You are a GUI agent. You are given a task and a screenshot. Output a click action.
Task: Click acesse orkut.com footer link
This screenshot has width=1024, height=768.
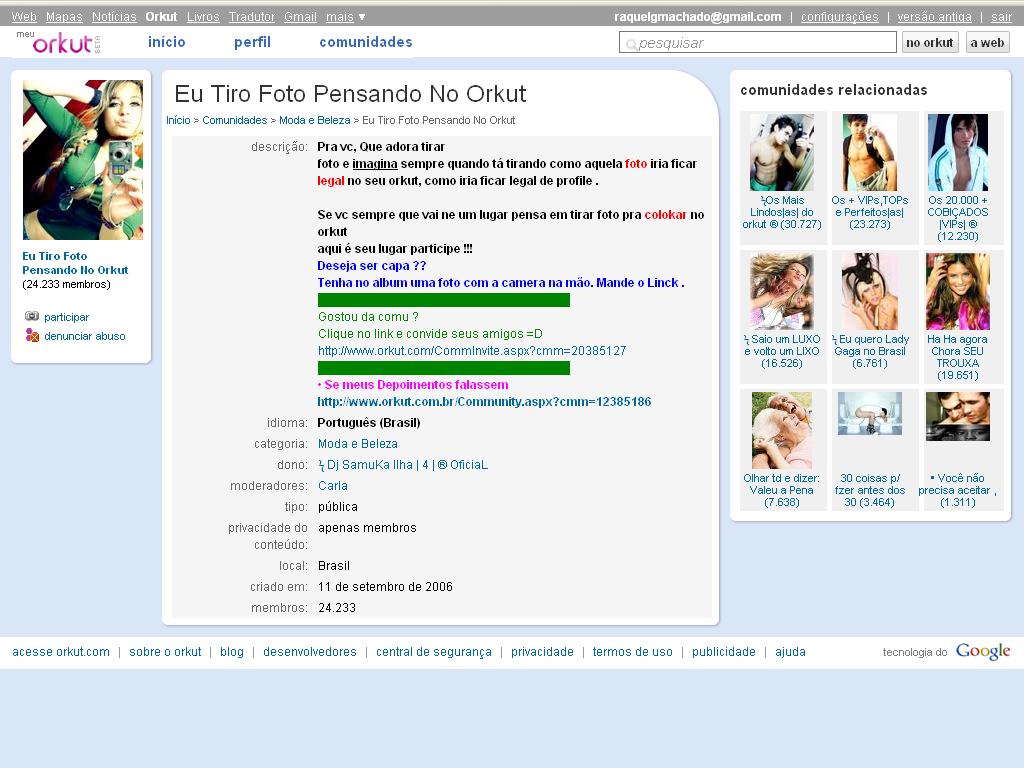coord(61,652)
